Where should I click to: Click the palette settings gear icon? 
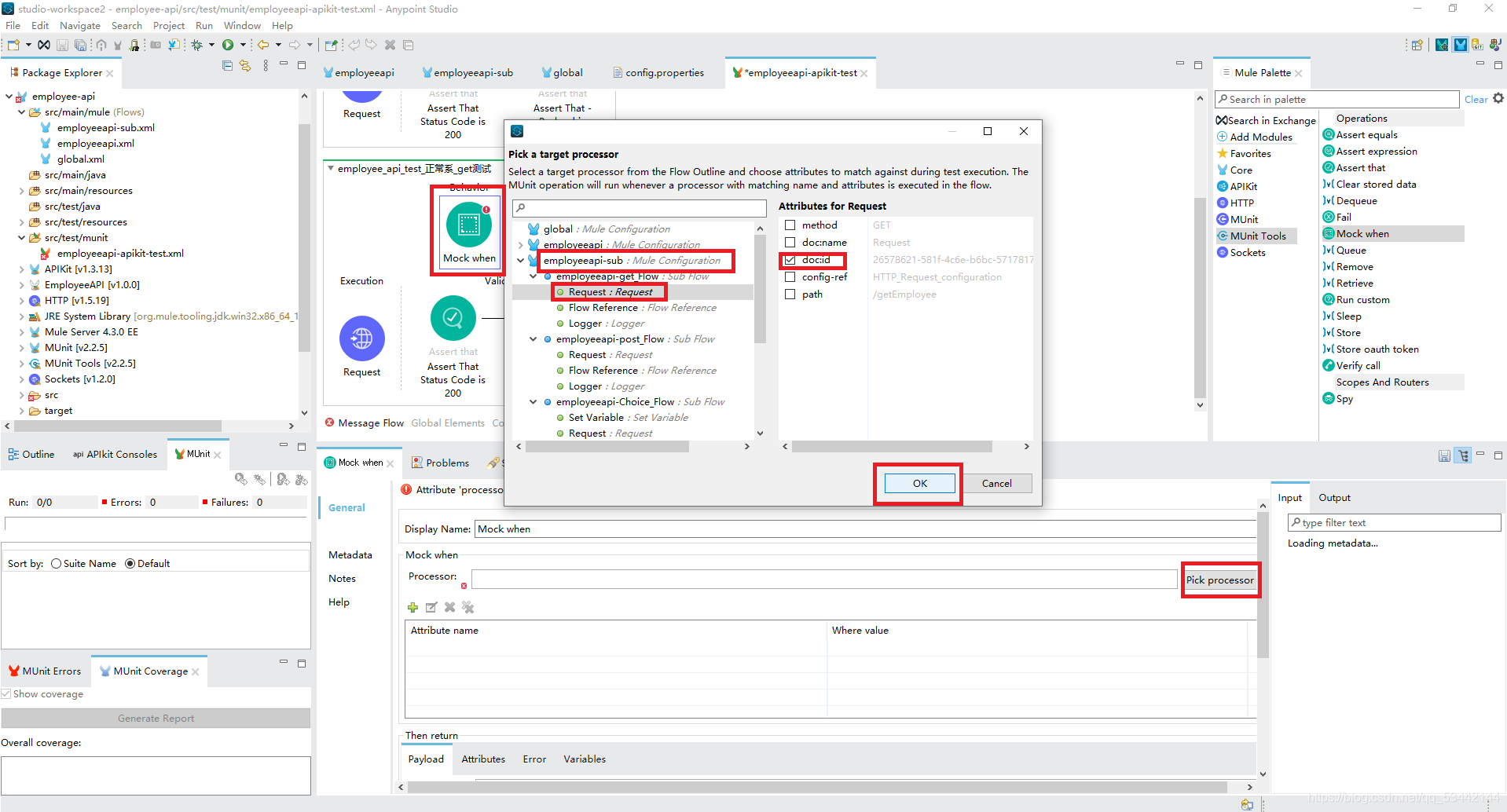(x=1498, y=98)
